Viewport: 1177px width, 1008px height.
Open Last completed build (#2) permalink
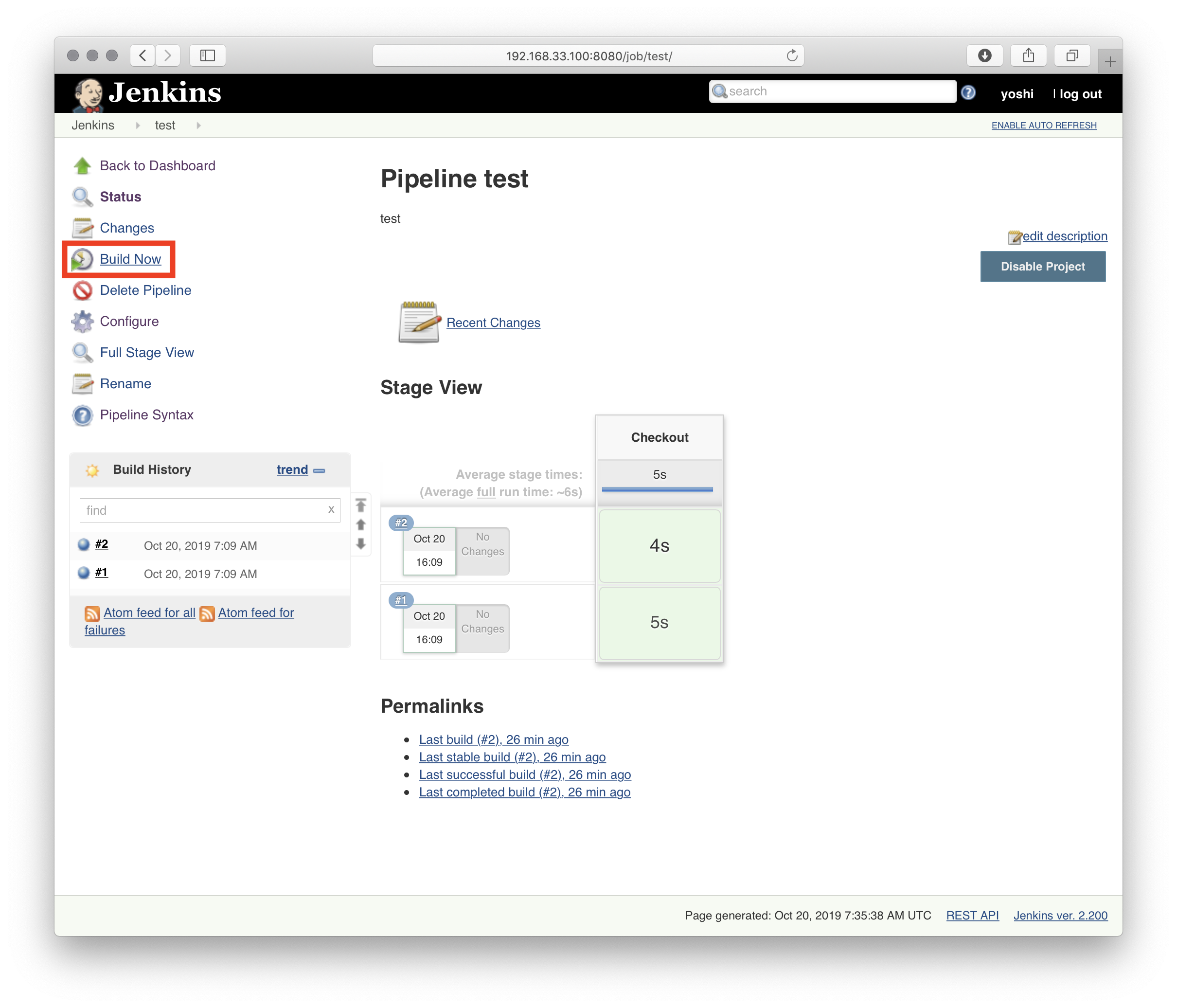point(524,792)
